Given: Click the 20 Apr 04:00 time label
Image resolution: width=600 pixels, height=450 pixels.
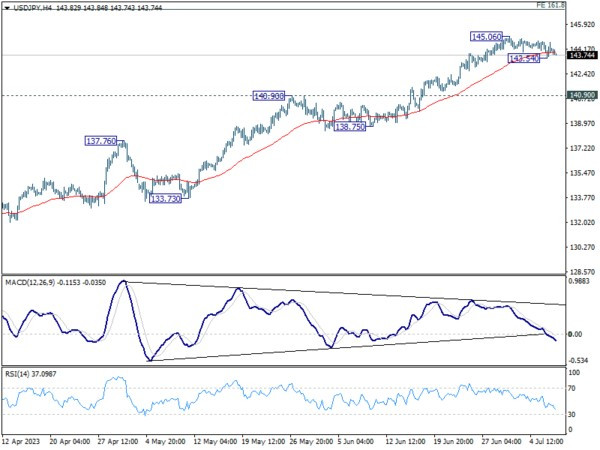Looking at the screenshot, I should tap(70, 441).
